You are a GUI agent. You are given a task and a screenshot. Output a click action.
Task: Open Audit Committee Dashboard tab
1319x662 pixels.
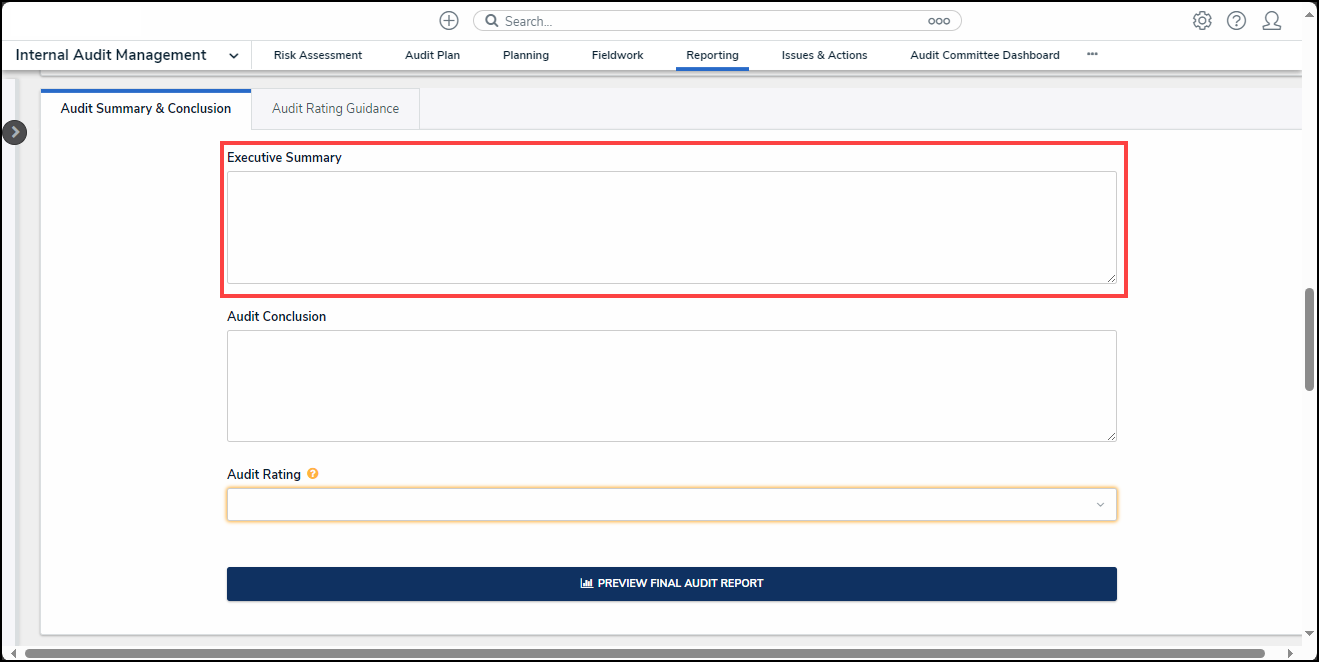pyautogui.click(x=985, y=55)
